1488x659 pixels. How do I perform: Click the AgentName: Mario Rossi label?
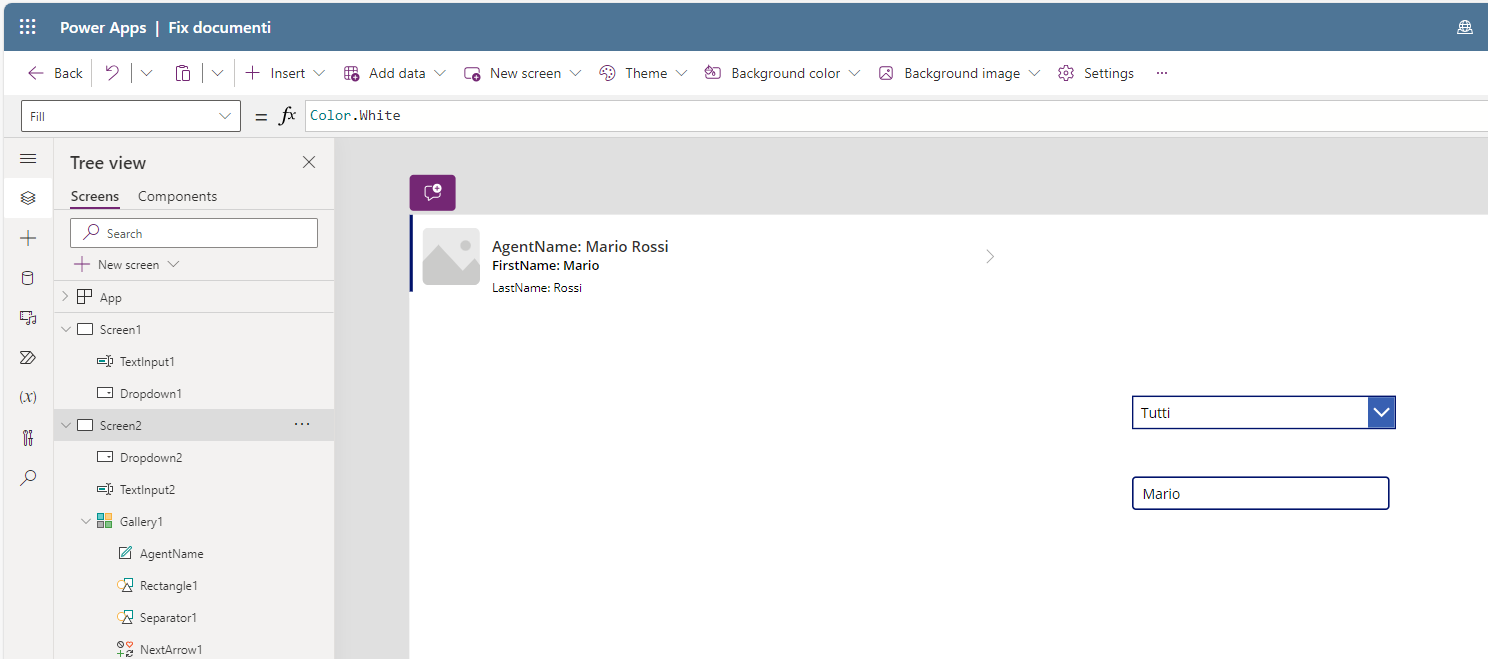coord(580,246)
